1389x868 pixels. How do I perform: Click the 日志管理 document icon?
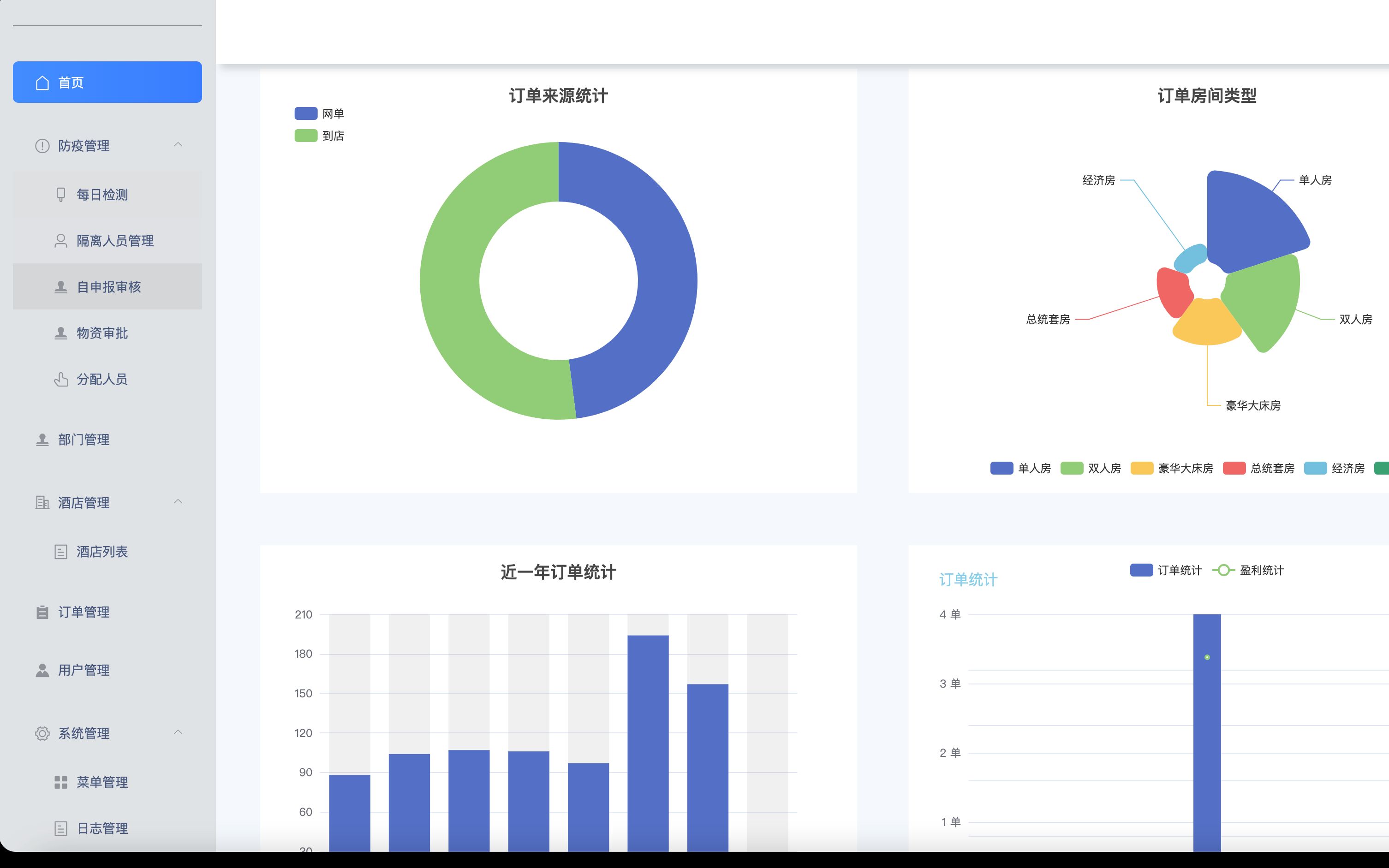point(61,828)
